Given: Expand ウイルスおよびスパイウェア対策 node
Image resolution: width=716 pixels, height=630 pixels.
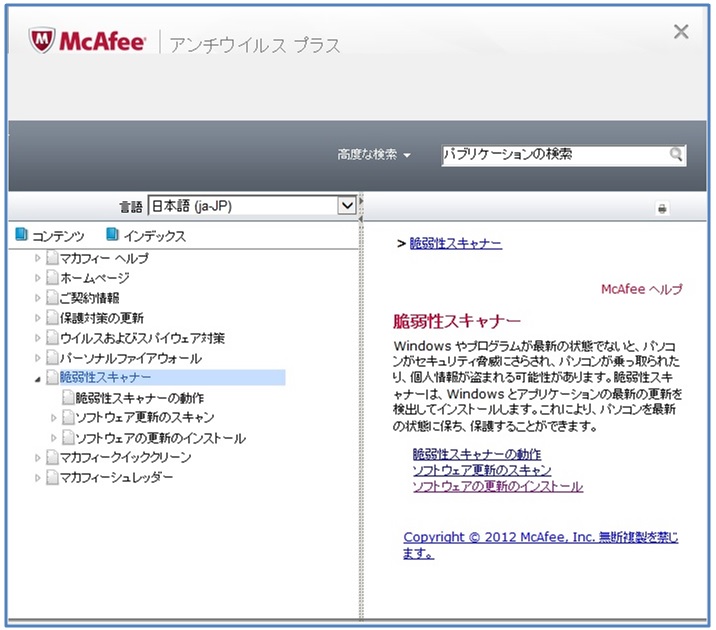Looking at the screenshot, I should point(37,338).
